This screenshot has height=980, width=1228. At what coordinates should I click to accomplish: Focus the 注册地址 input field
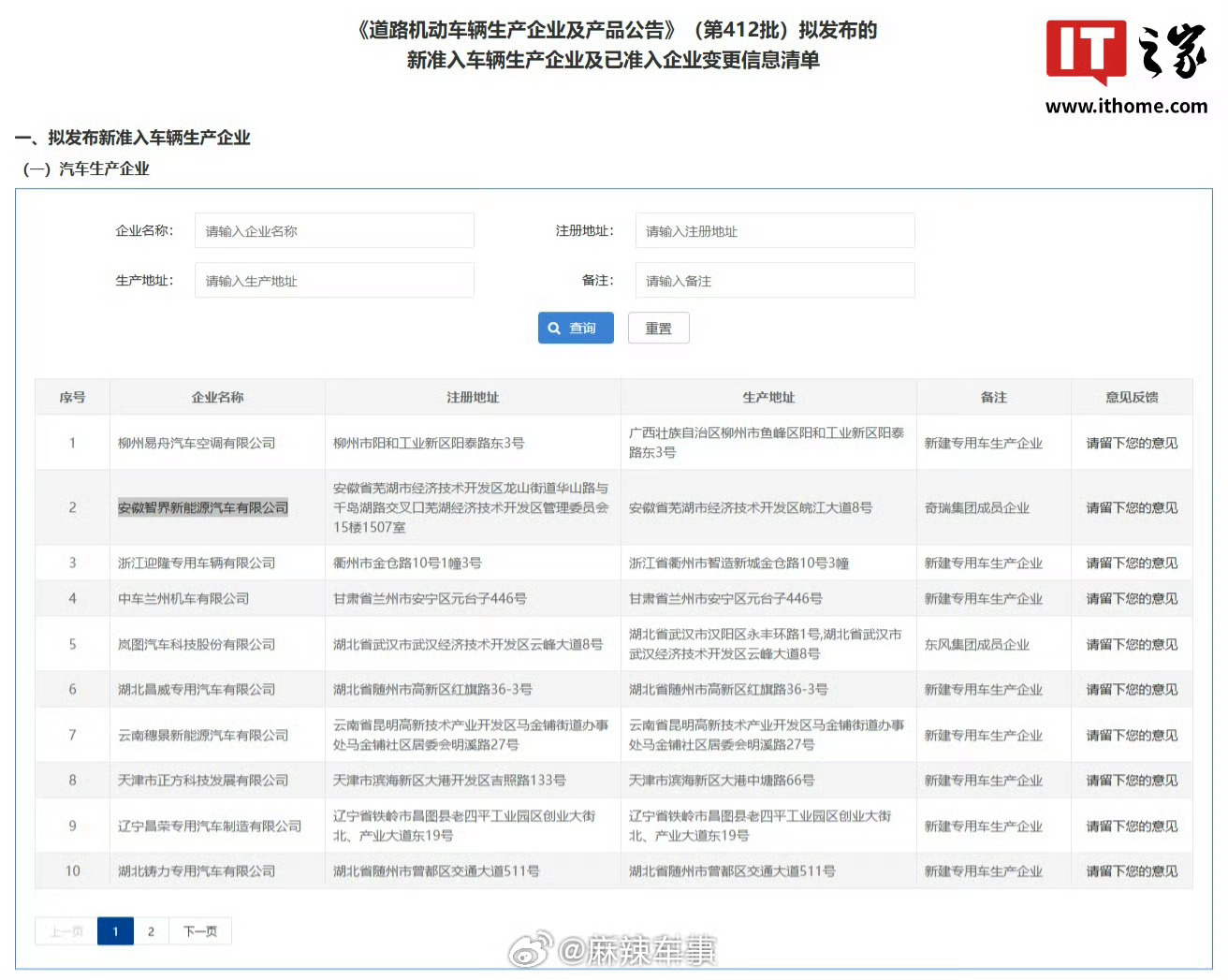(x=775, y=230)
